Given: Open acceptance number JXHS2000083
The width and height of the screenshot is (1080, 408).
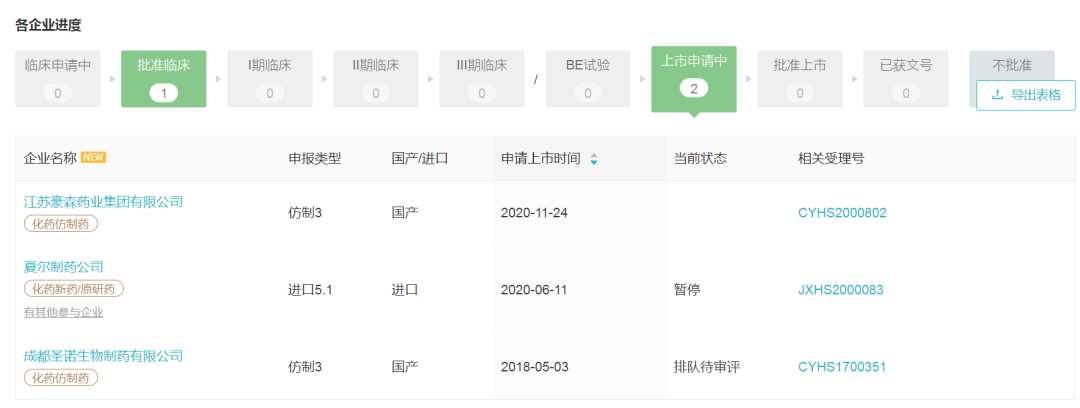Looking at the screenshot, I should pos(841,290).
